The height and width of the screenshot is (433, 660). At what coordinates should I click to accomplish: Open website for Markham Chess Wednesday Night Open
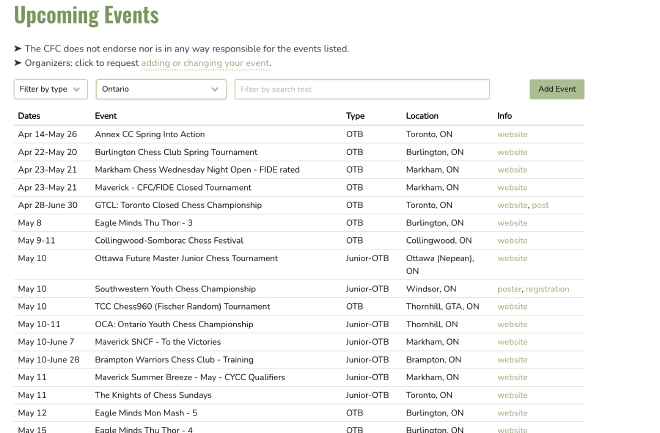coord(512,170)
